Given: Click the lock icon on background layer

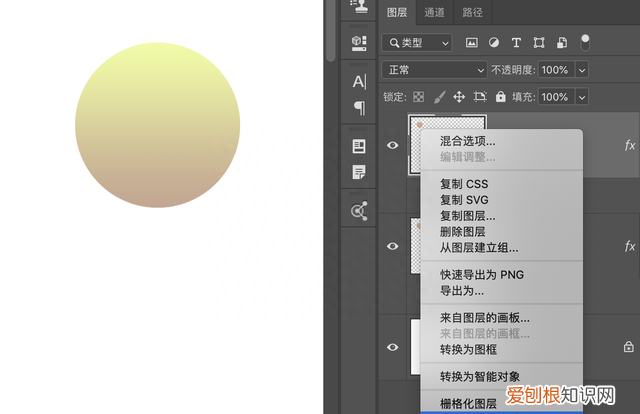Looking at the screenshot, I should click(x=629, y=347).
